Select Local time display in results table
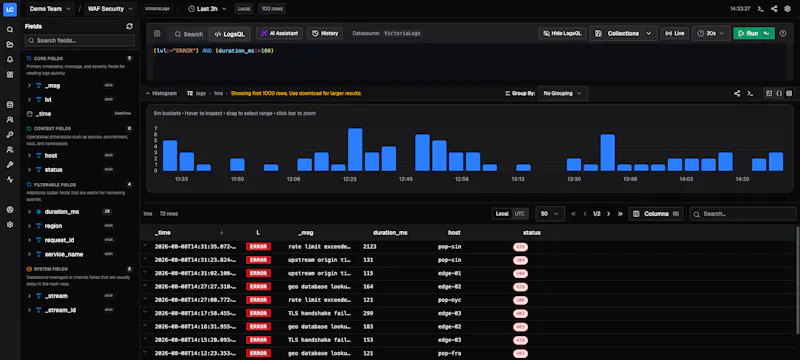Screen dimensions: 800x360 (x=502, y=214)
